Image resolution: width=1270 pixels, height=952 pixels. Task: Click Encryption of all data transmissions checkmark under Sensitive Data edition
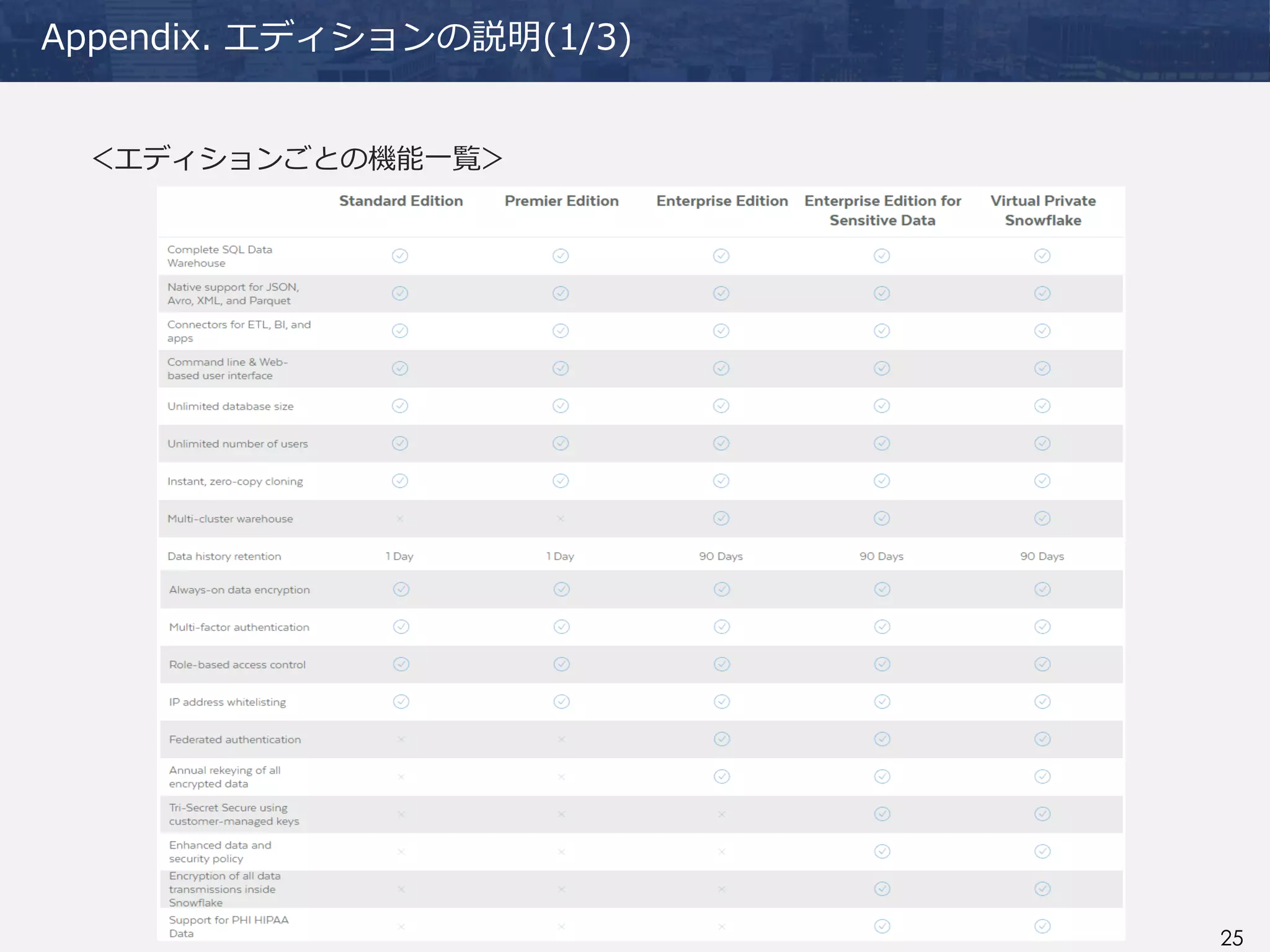click(882, 889)
